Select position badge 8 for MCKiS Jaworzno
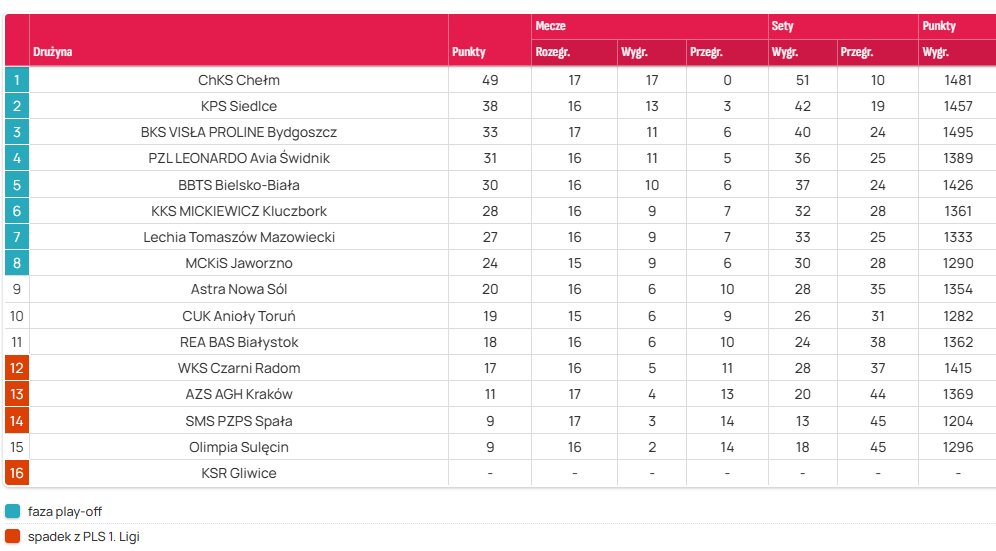The width and height of the screenshot is (996, 551). 17,263
